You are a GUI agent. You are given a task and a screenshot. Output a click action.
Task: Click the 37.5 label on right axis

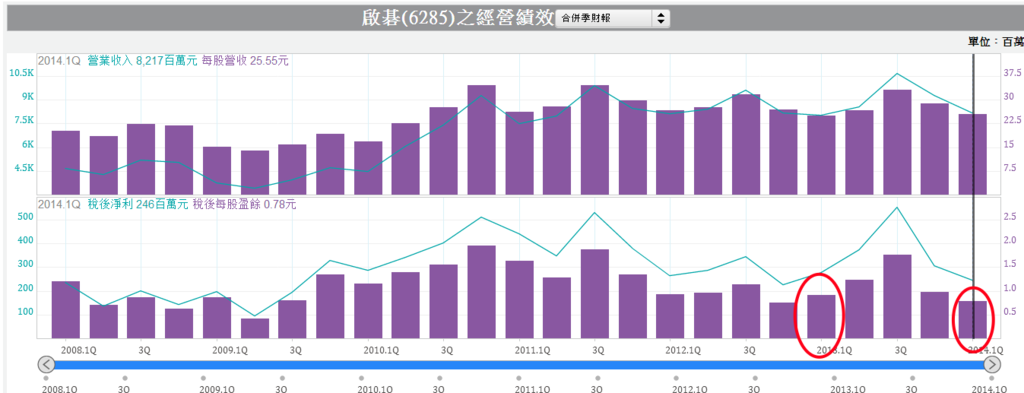click(1012, 73)
